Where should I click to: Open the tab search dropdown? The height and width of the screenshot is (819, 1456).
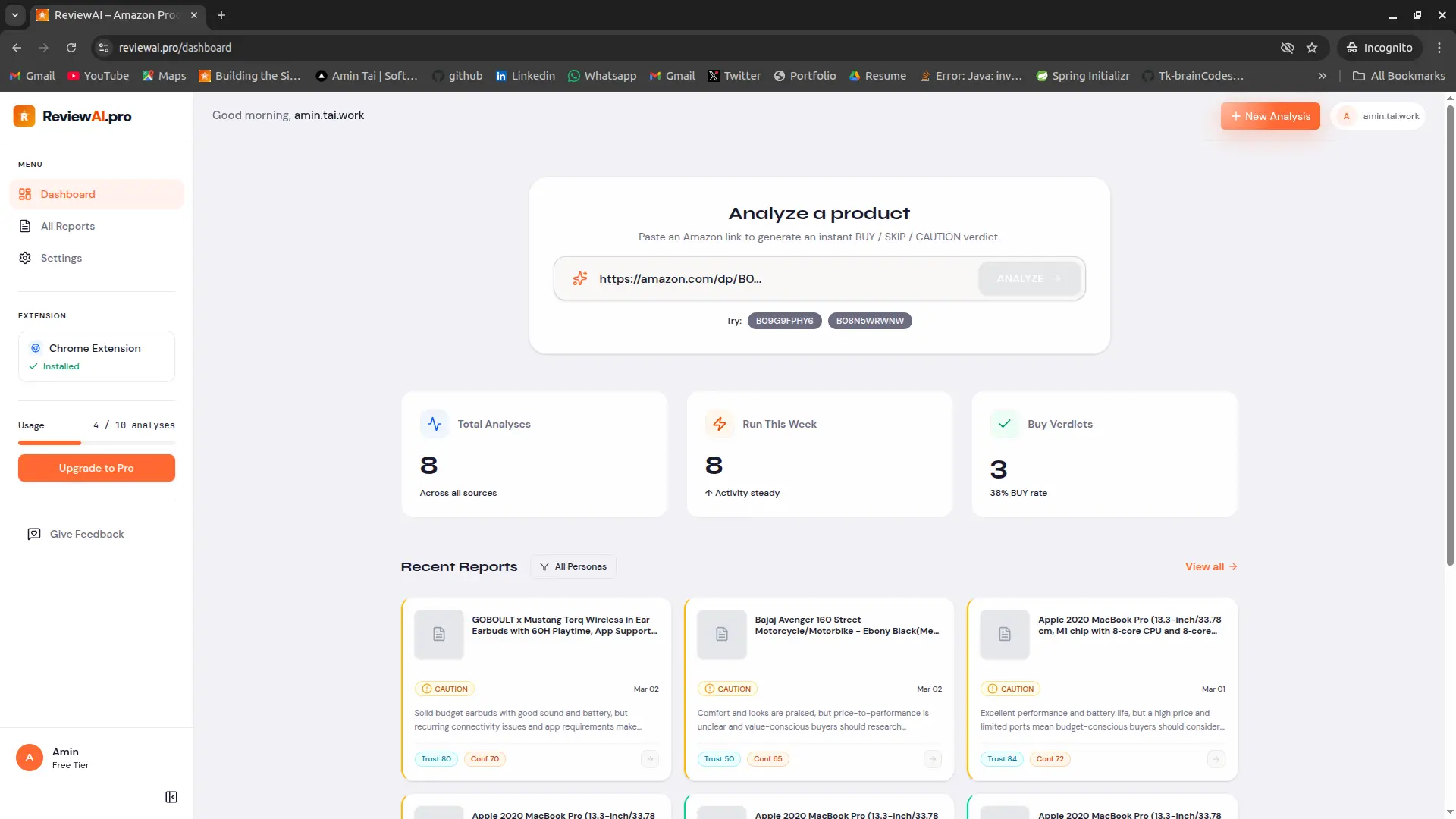(x=15, y=15)
